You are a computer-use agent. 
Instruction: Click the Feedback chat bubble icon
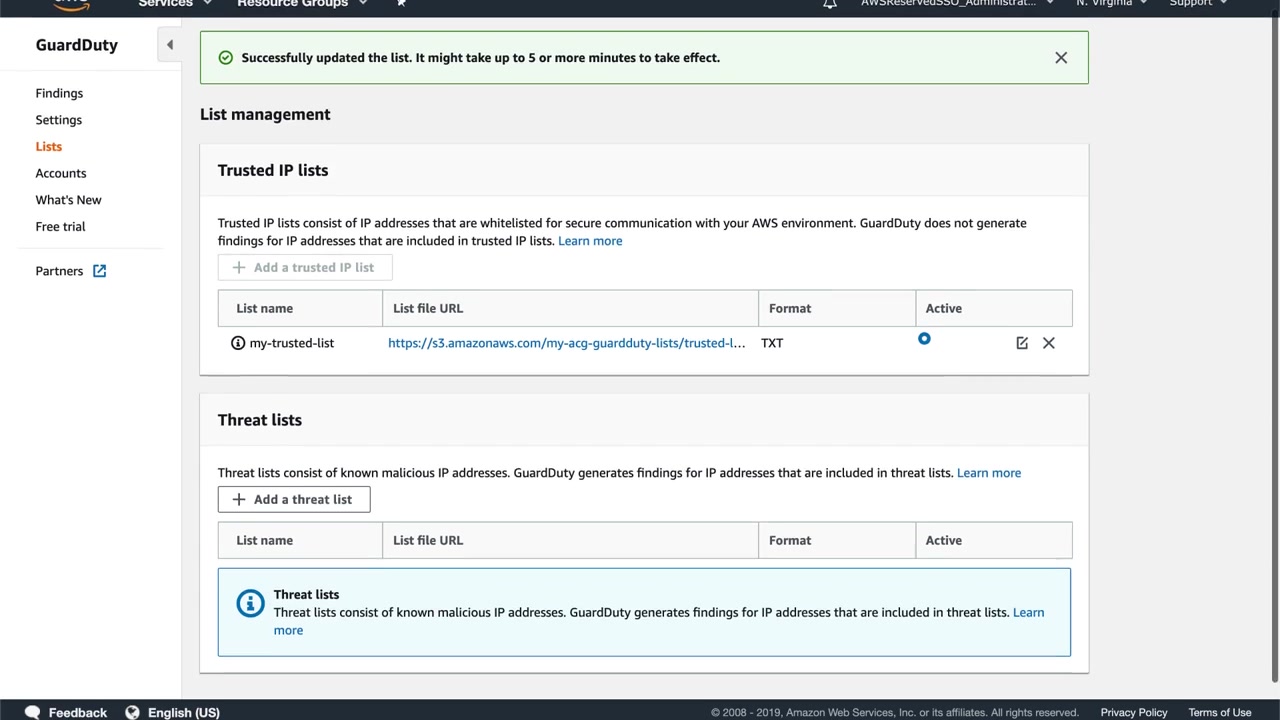coord(32,712)
